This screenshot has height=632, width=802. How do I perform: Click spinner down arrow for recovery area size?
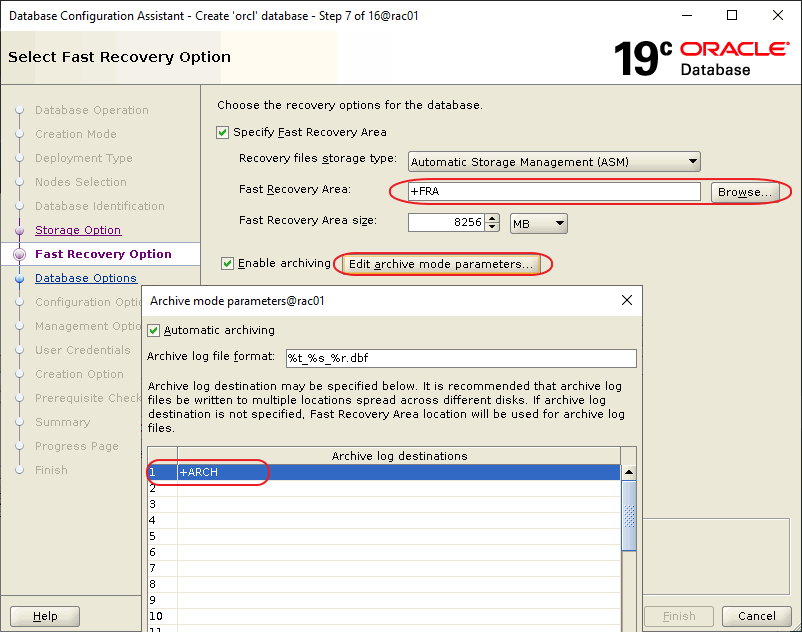491,227
